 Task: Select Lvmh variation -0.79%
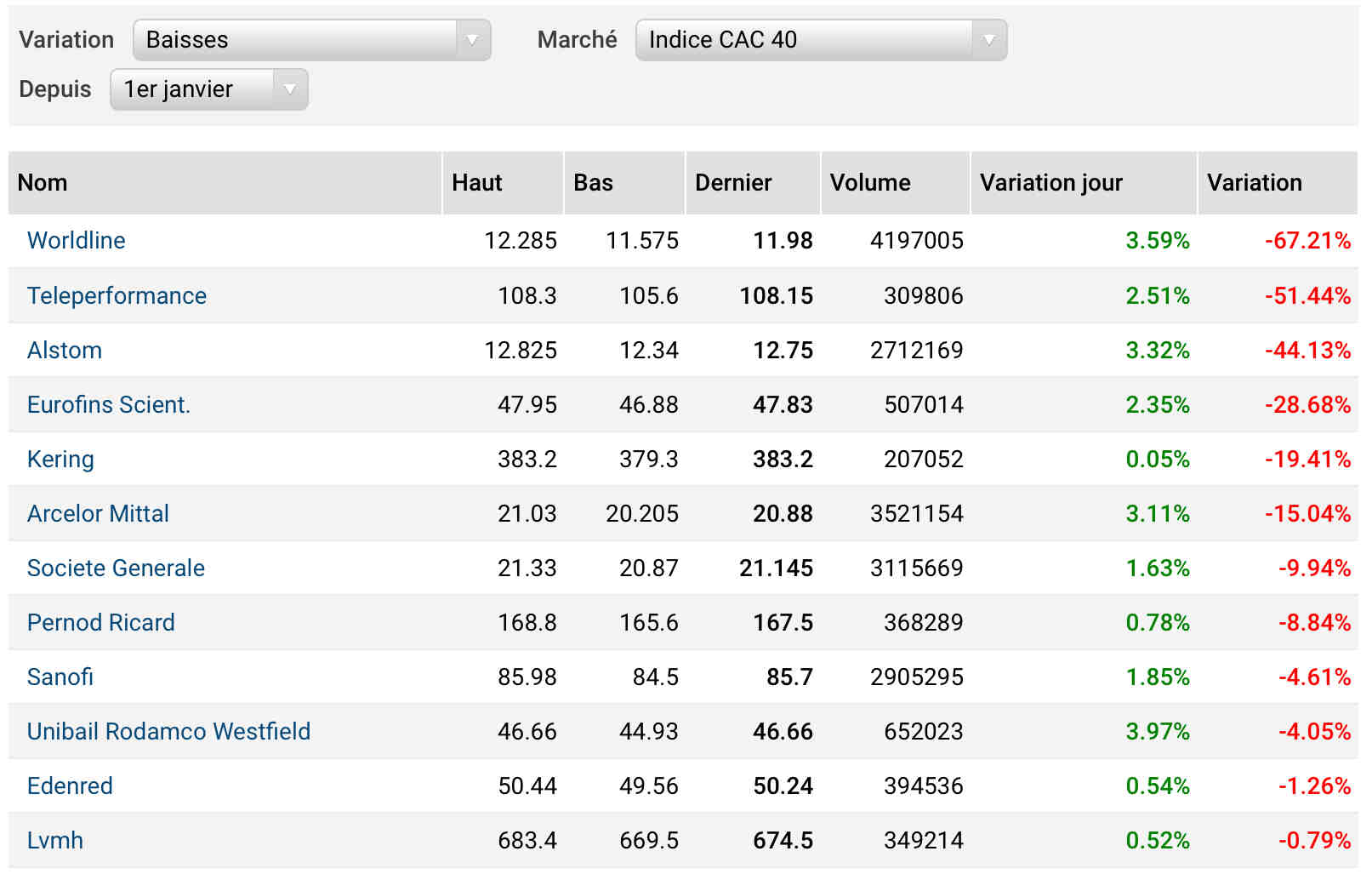coord(1314,840)
